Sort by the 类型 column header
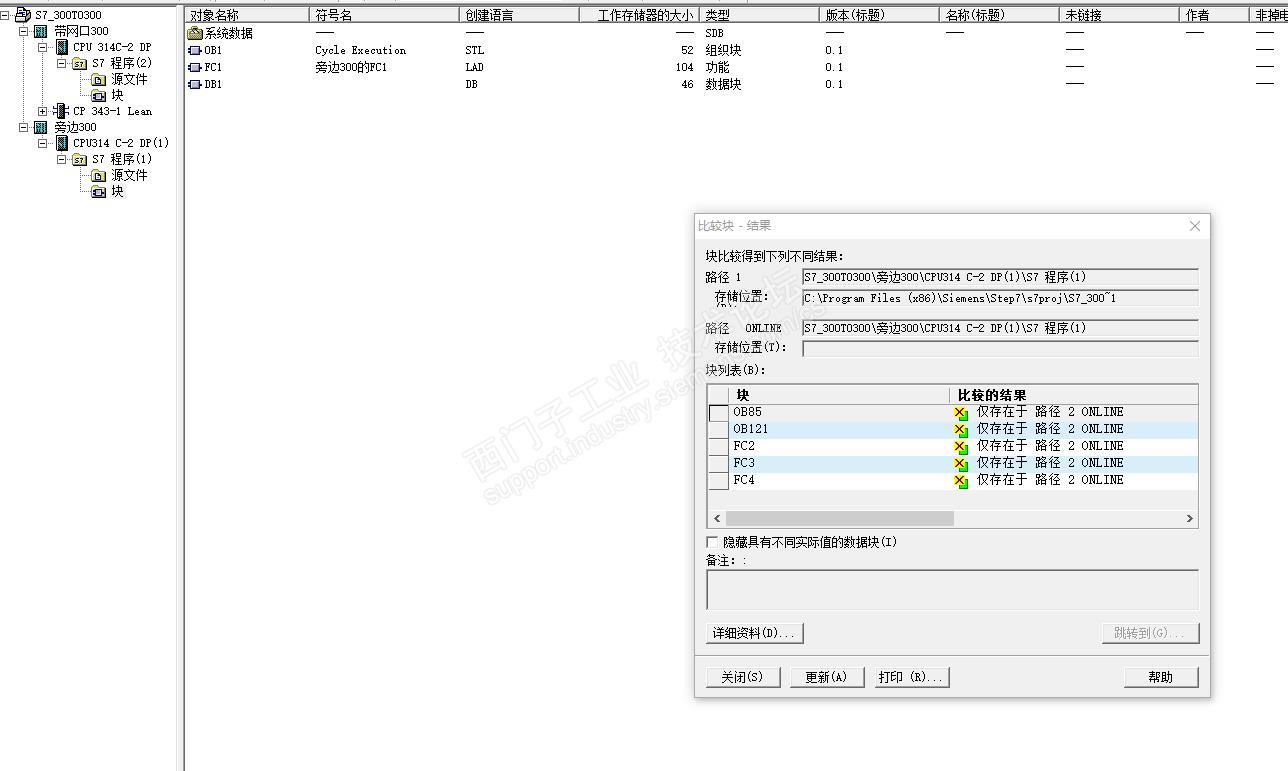 pos(760,15)
